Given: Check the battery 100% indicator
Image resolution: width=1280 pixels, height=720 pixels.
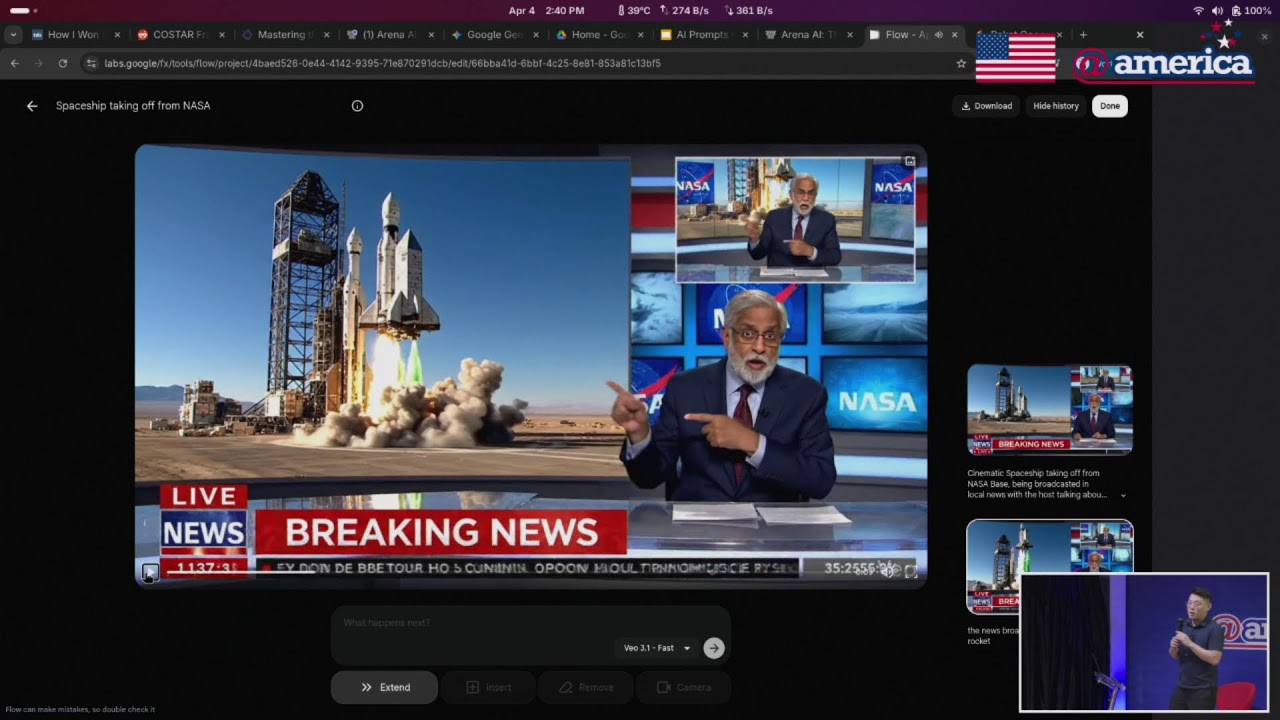Looking at the screenshot, I should point(1251,10).
